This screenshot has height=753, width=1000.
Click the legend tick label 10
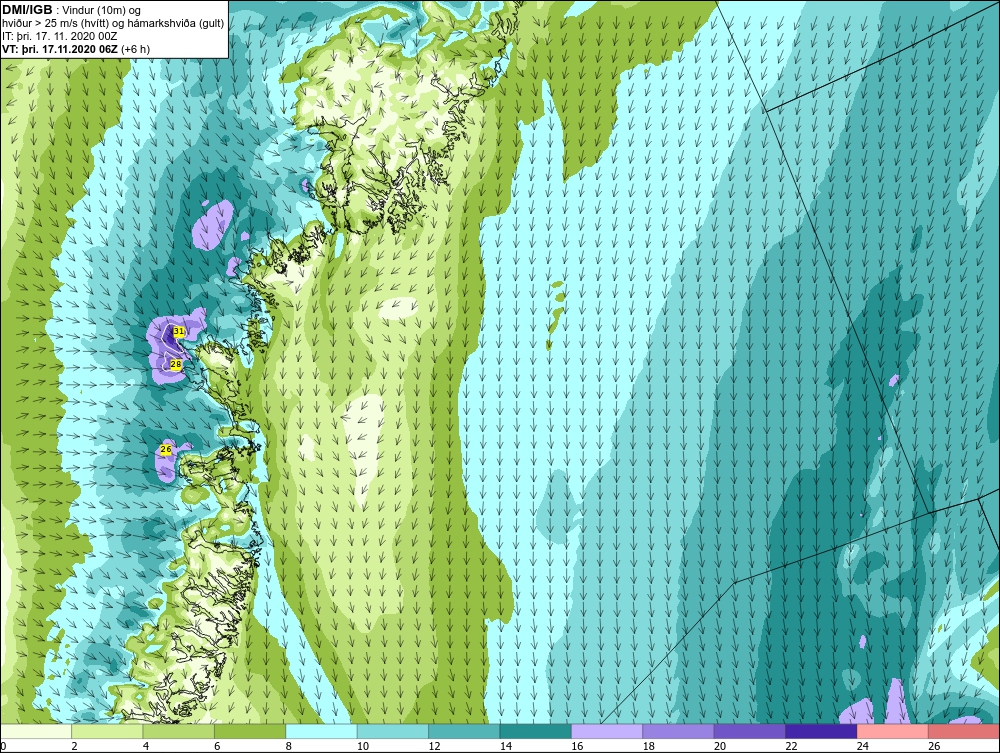pyautogui.click(x=363, y=746)
